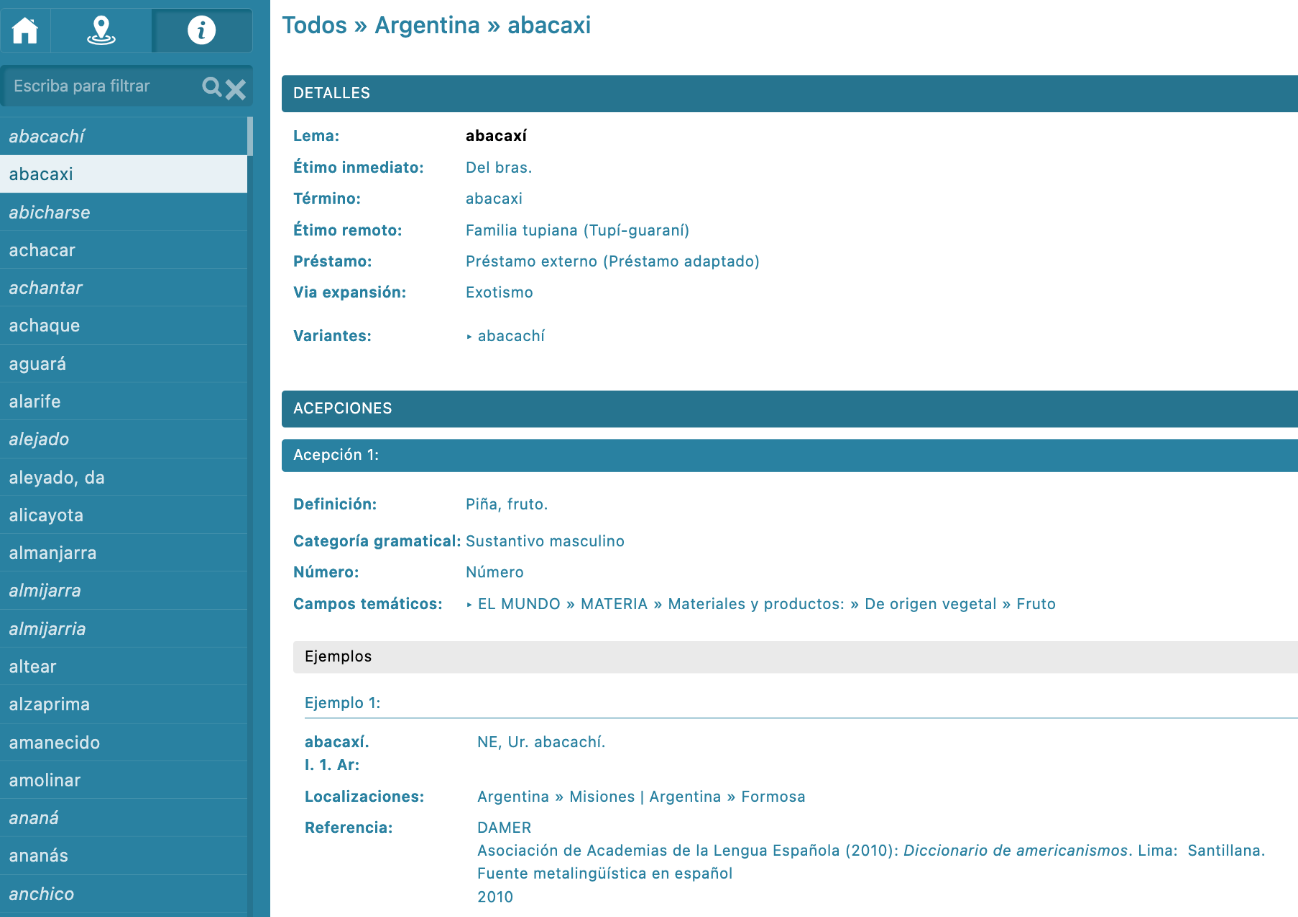Click the magnifying glass search icon
This screenshot has height=917, width=1298.
(212, 88)
